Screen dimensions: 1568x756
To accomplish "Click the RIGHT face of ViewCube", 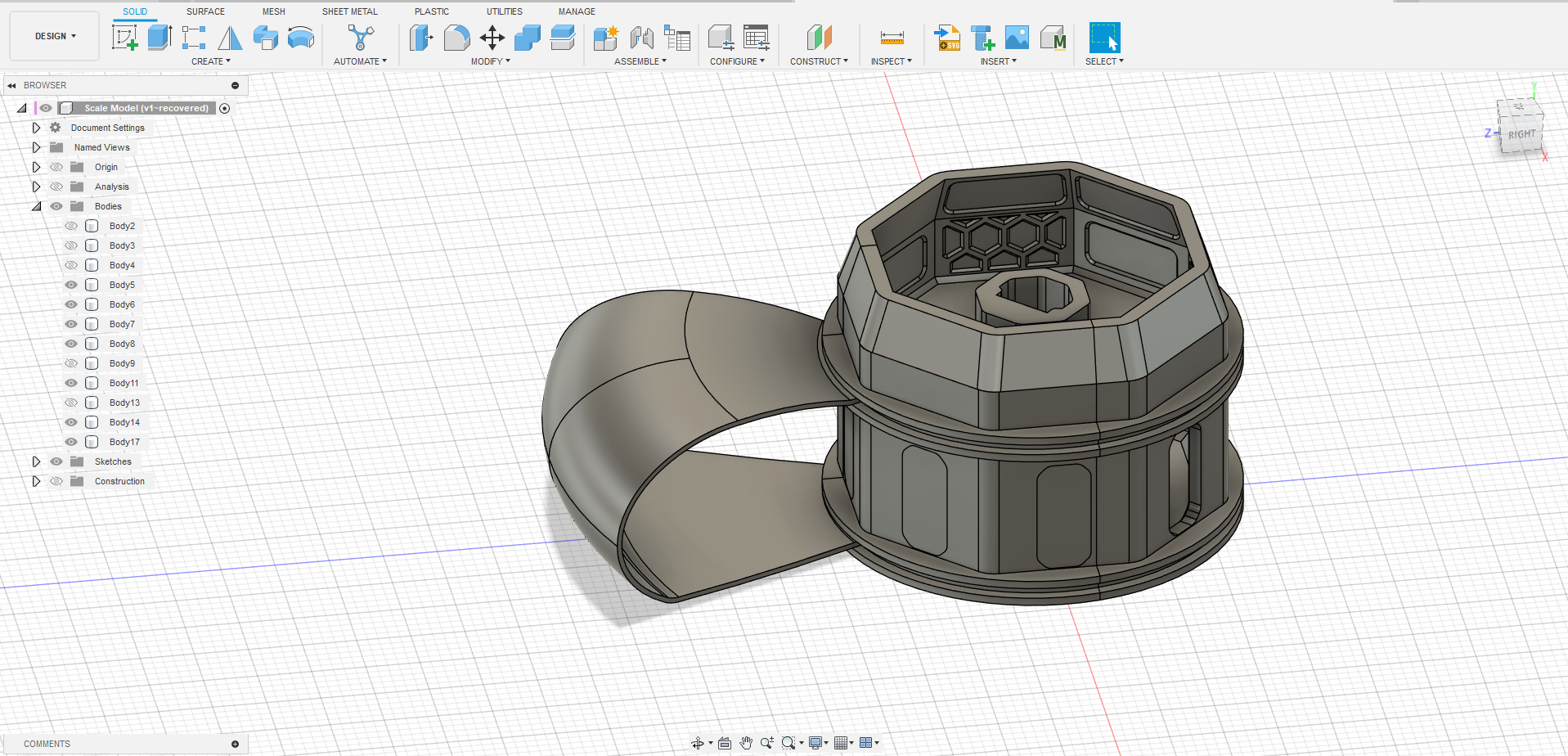I will pyautogui.click(x=1521, y=134).
